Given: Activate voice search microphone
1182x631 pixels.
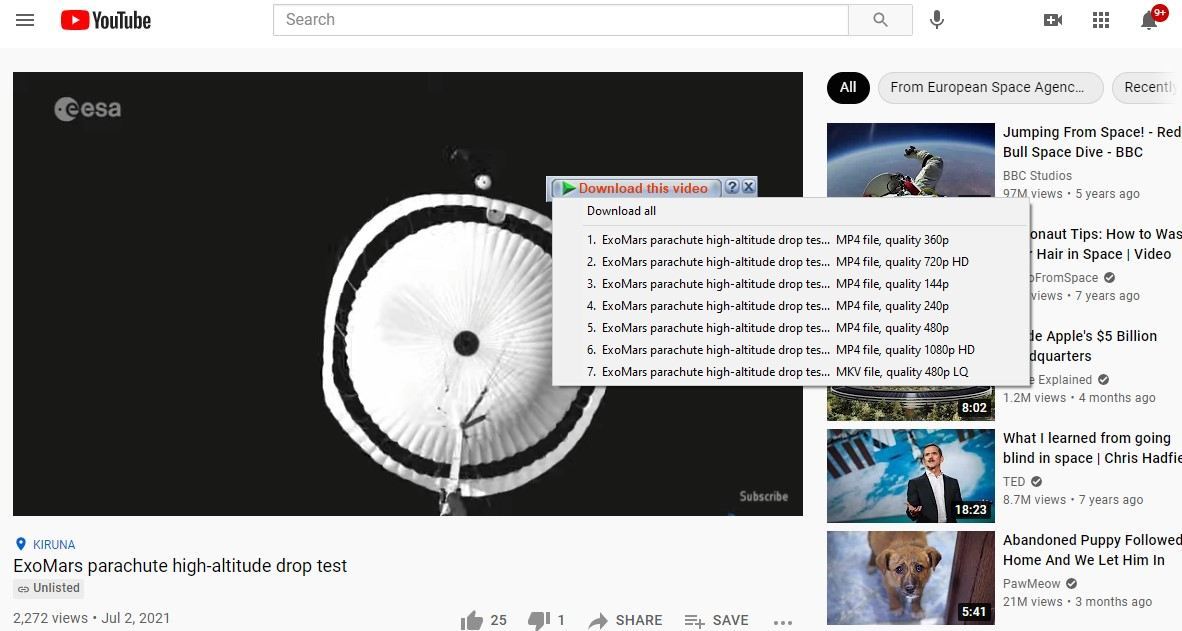Looking at the screenshot, I should pyautogui.click(x=937, y=20).
